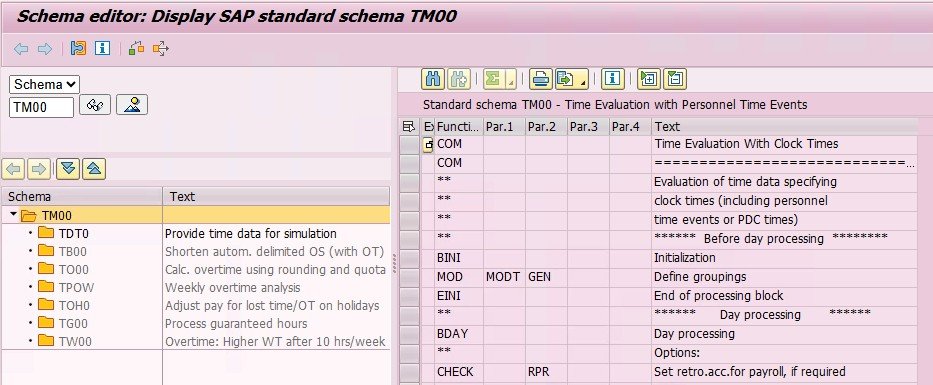Click the BINI function cell

[x=459, y=258]
